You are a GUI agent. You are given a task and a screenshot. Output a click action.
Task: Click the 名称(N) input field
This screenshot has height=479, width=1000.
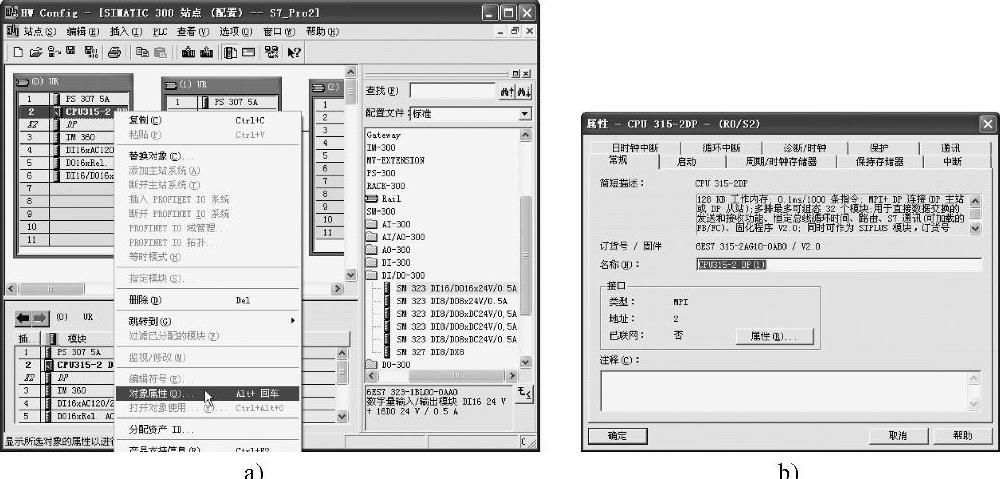pyautogui.click(x=839, y=265)
